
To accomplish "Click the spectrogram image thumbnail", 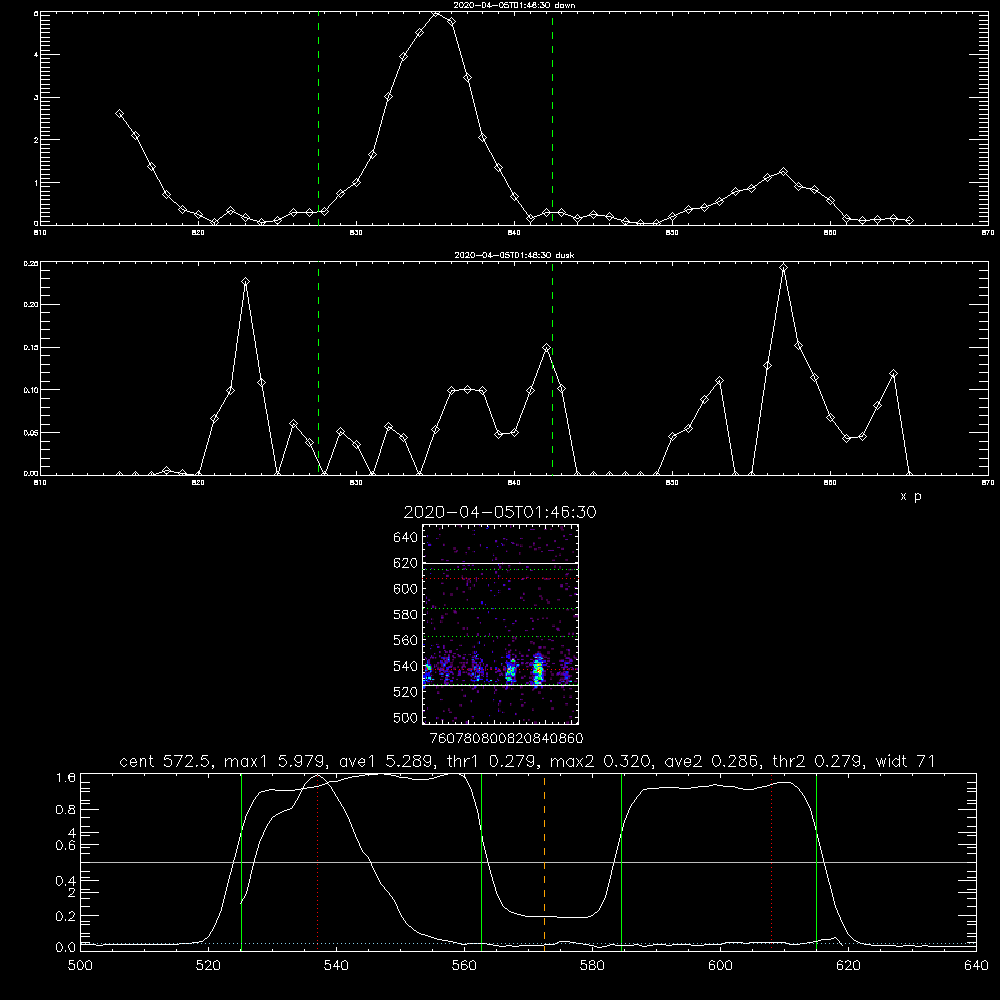I will (x=501, y=624).
